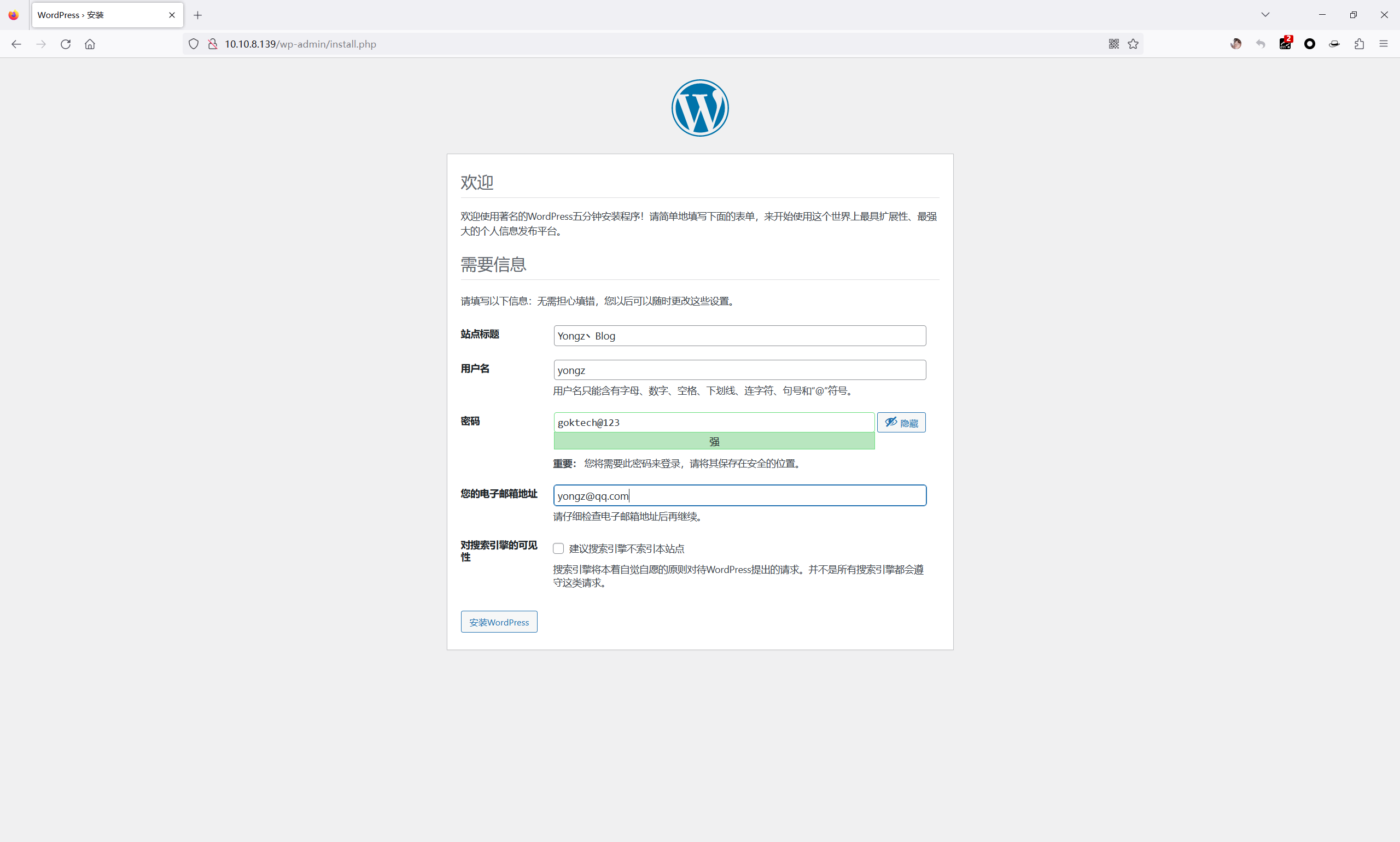Image resolution: width=1400 pixels, height=842 pixels.
Task: Click the 安装WordPress button
Action: 499,622
